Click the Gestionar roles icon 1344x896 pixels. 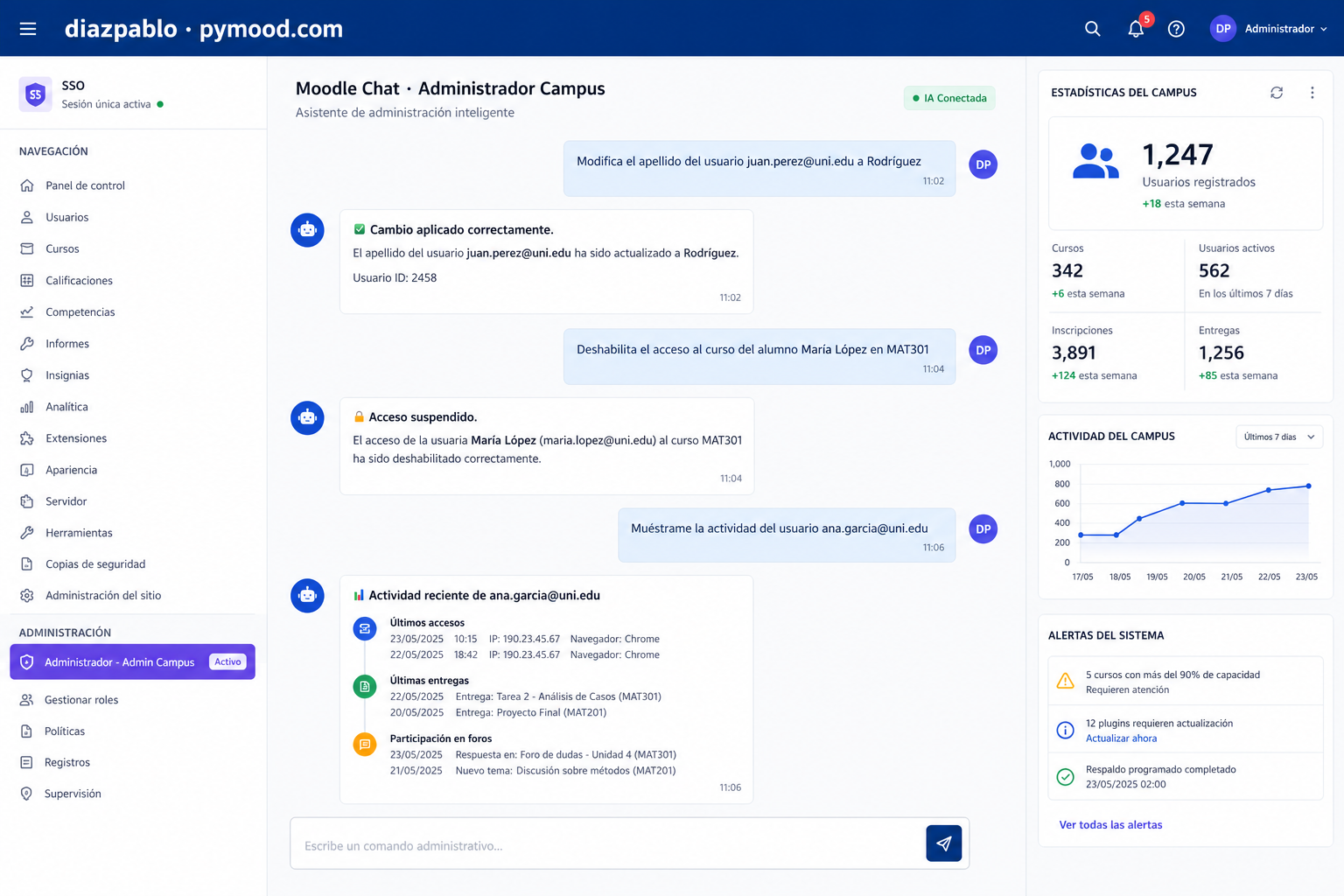point(27,699)
